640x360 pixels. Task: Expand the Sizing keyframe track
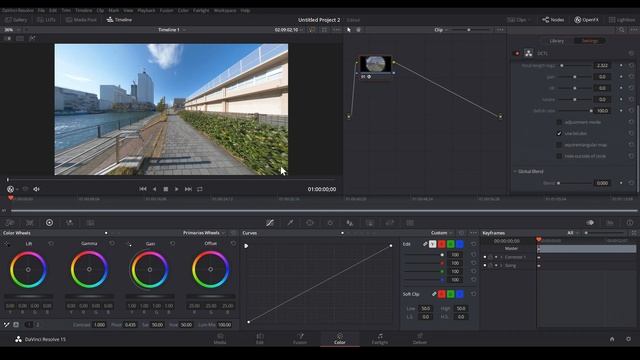click(502, 266)
